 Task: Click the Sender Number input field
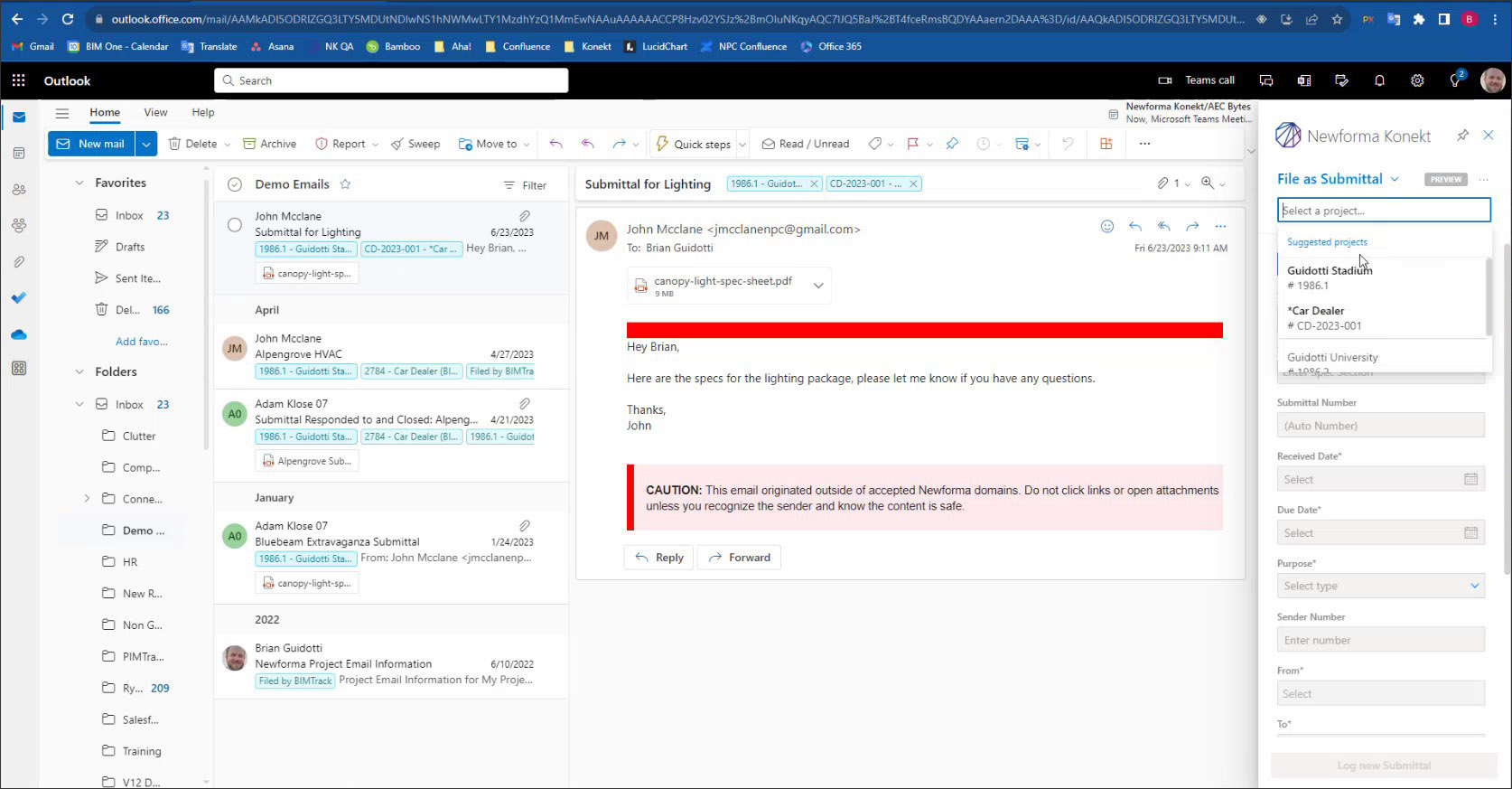[1380, 640]
